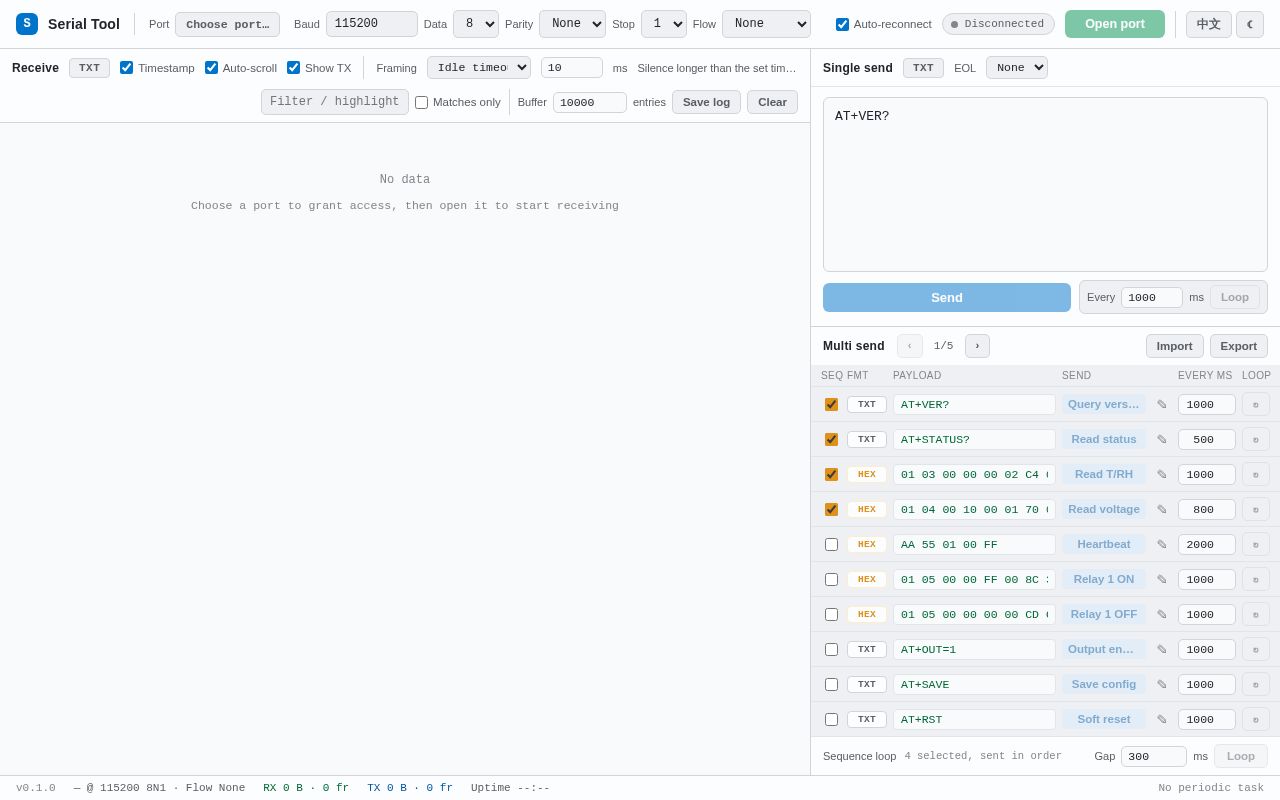
Task: Edit label pencil for AT+VER? row
Action: click(x=1162, y=404)
